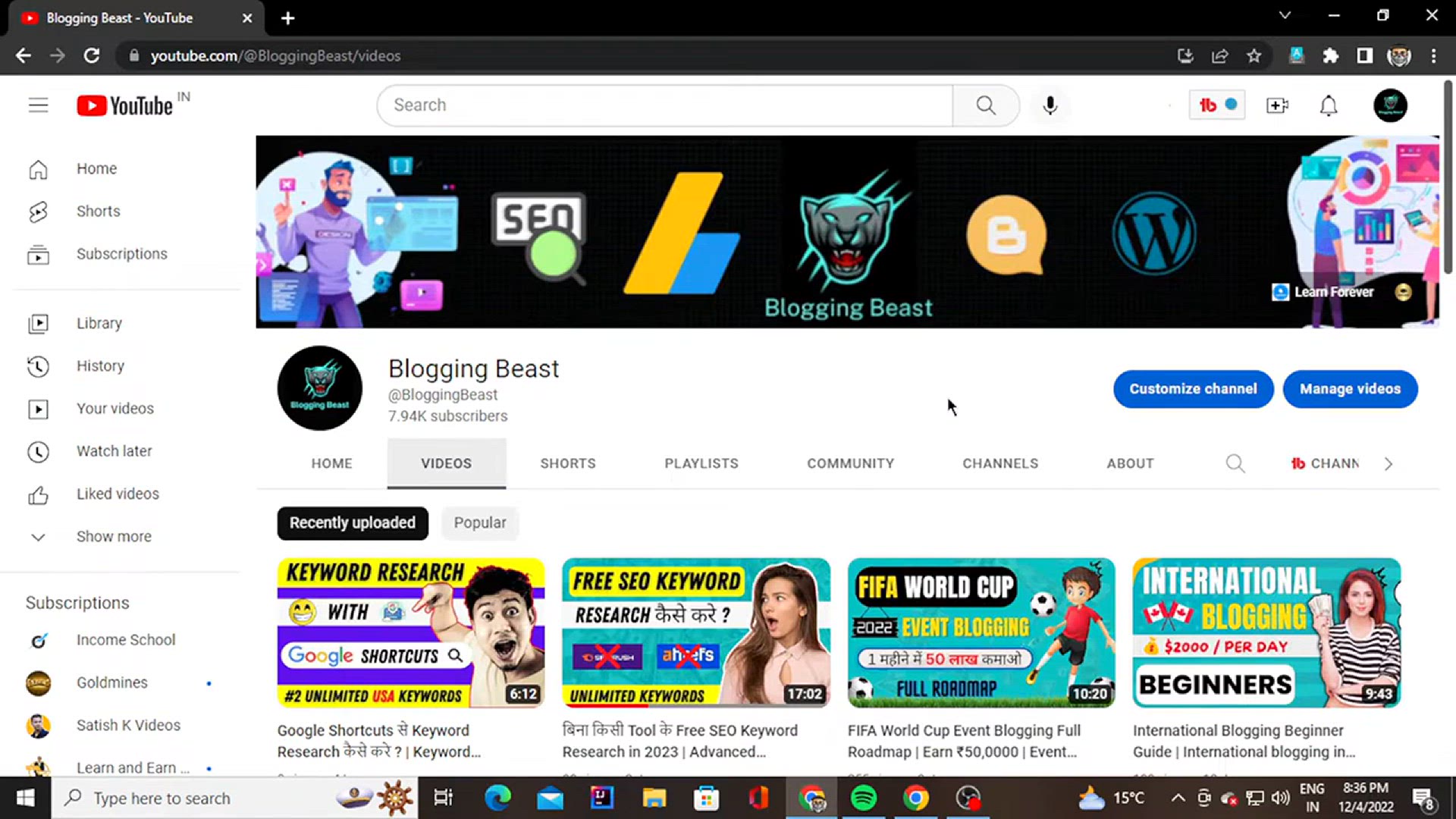This screenshot has width=1456, height=819.
Task: Open the account avatar menu
Action: (x=1390, y=105)
